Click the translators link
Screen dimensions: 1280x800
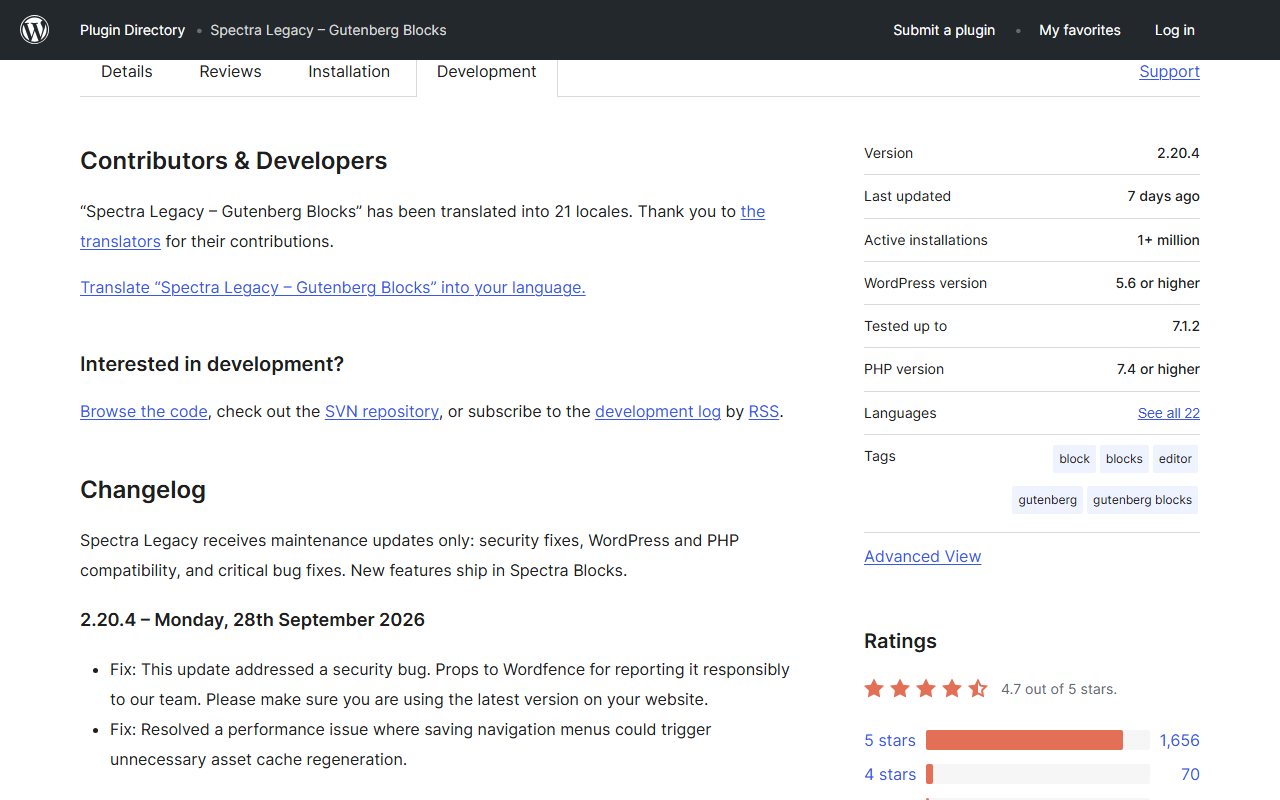(x=120, y=241)
